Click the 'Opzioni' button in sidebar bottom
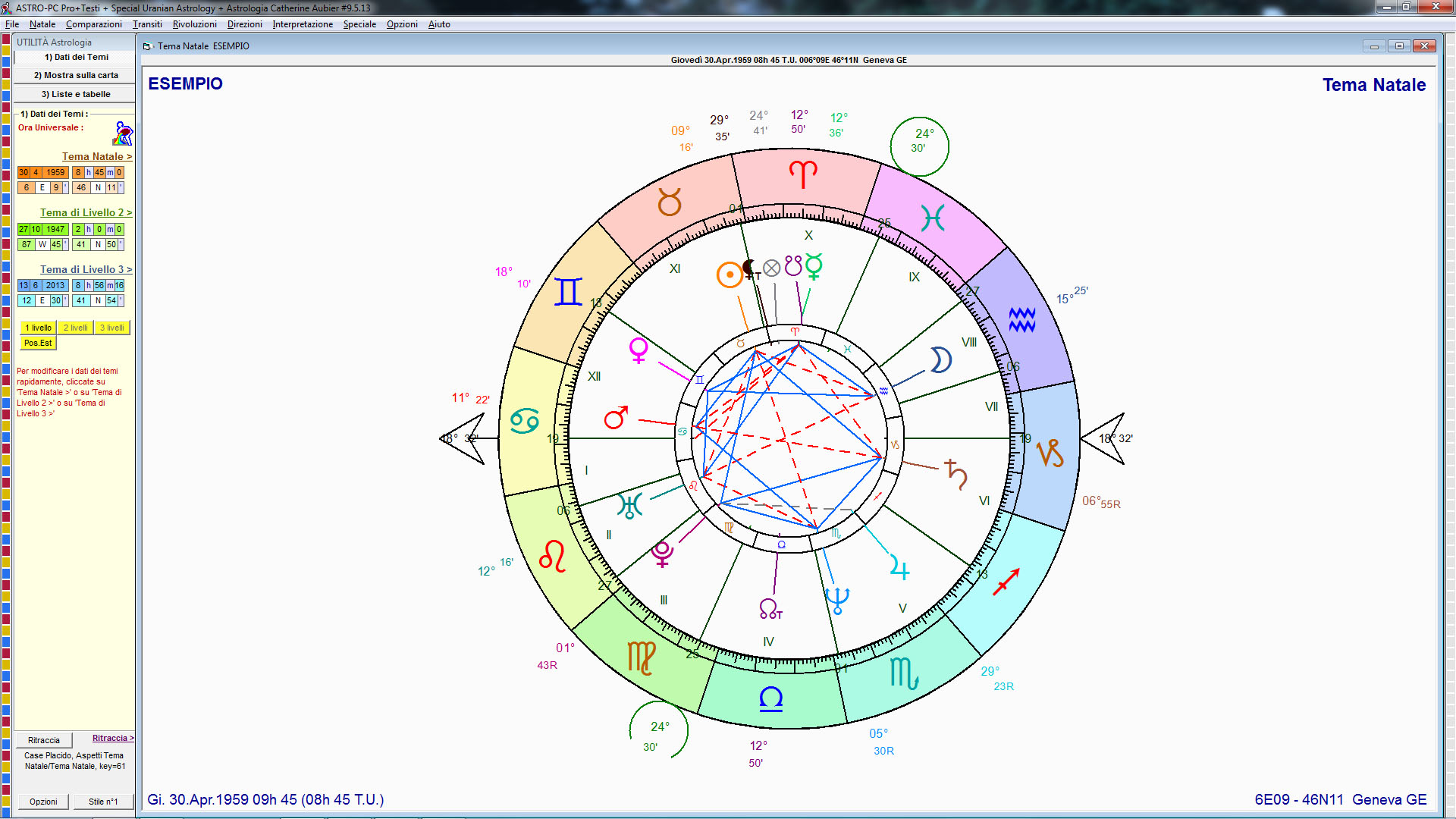Viewport: 1456px width, 819px height. click(43, 802)
